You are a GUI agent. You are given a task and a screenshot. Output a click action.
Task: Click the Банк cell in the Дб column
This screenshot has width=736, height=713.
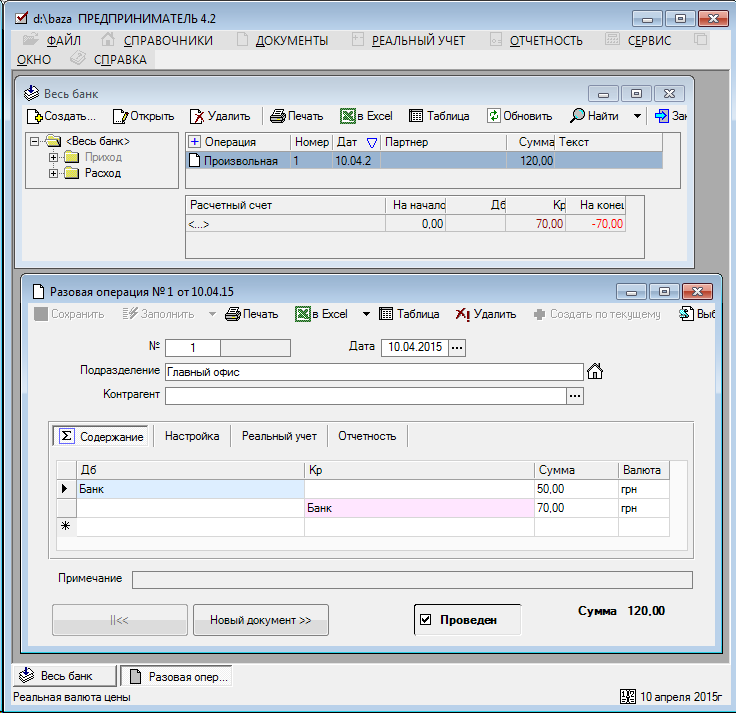(190, 489)
